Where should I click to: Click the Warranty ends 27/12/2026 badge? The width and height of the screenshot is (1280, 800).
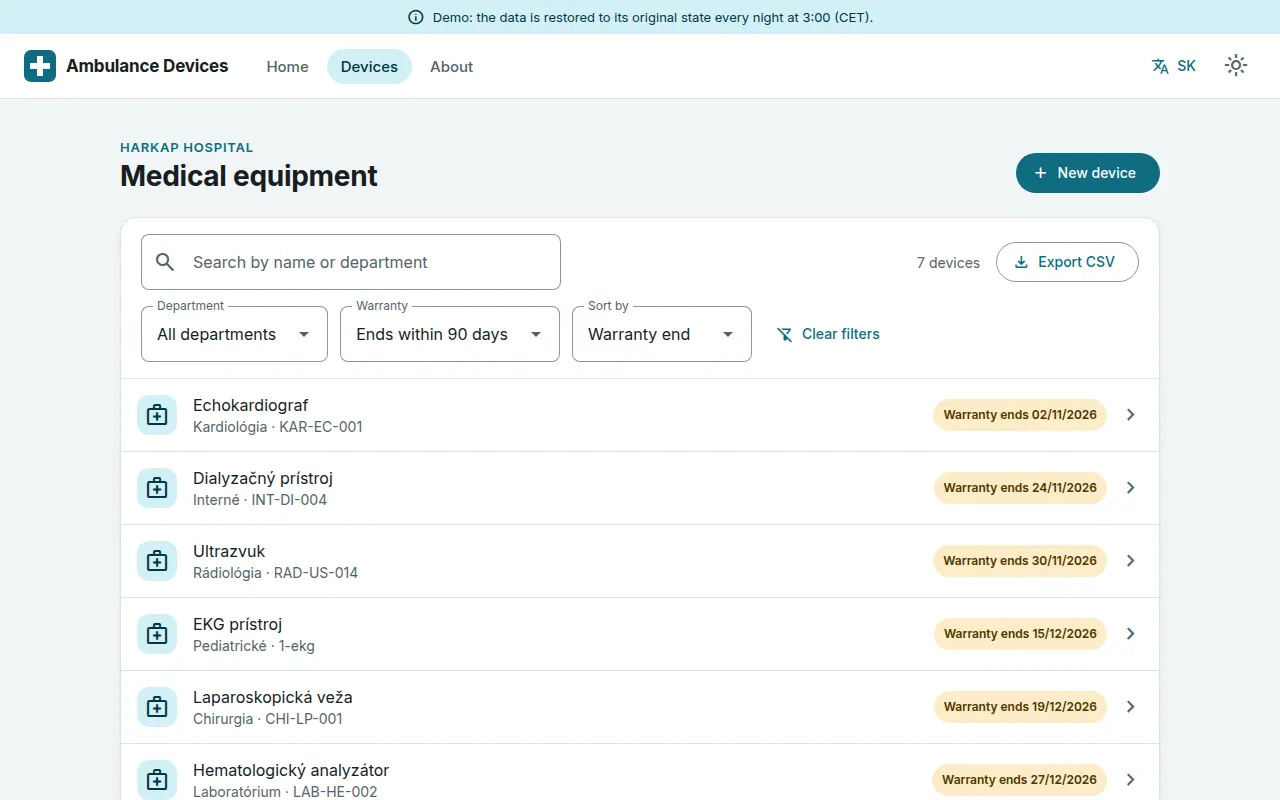[x=1020, y=780]
